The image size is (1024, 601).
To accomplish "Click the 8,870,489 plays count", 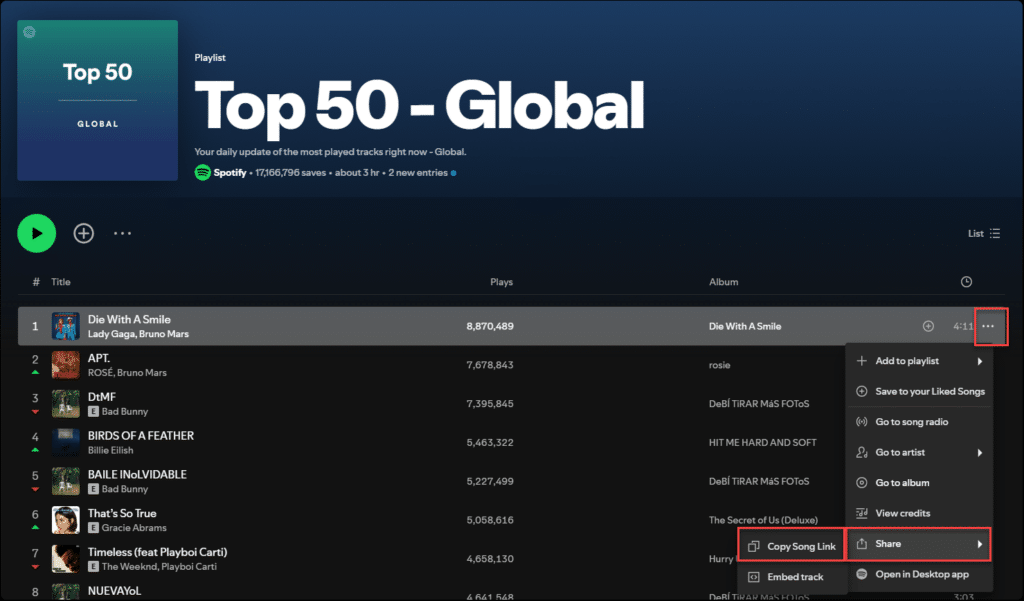I will pyautogui.click(x=490, y=326).
